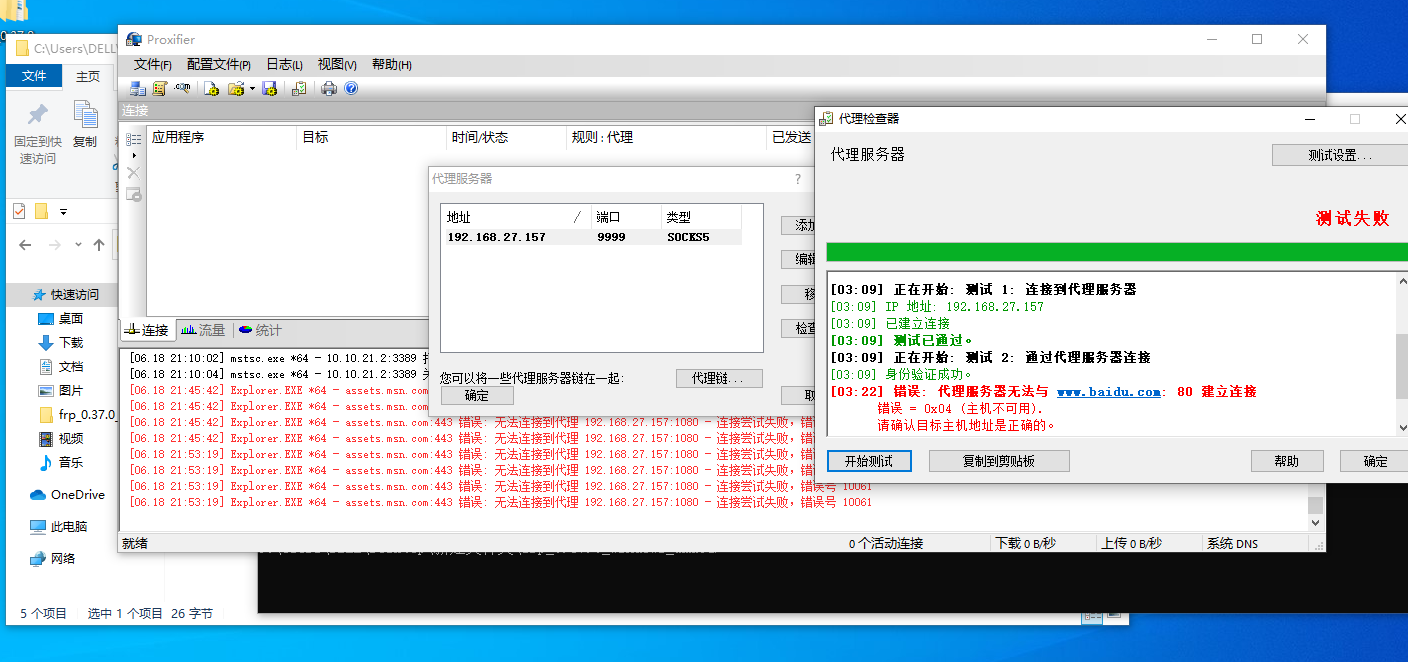Click the 时间/状态 column header
The width and height of the screenshot is (1408, 662).
[x=506, y=137]
